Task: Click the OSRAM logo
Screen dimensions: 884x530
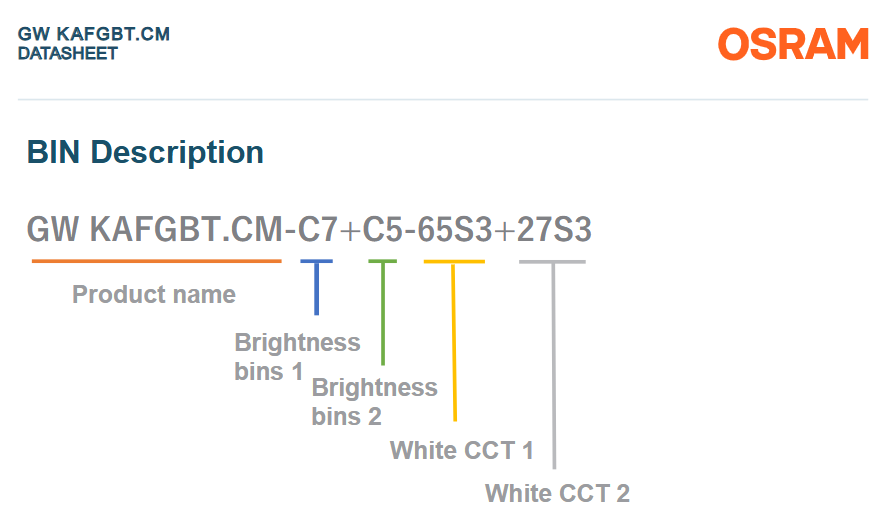Action: pyautogui.click(x=793, y=44)
